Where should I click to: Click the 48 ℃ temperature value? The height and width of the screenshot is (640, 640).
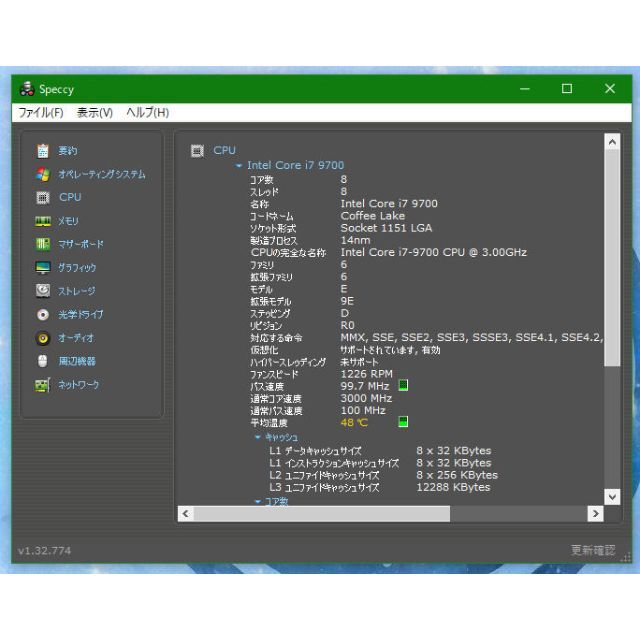pos(354,422)
